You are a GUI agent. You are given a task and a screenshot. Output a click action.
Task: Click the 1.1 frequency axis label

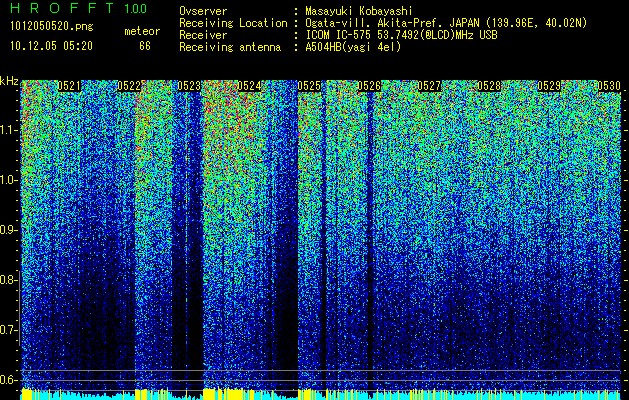point(8,130)
